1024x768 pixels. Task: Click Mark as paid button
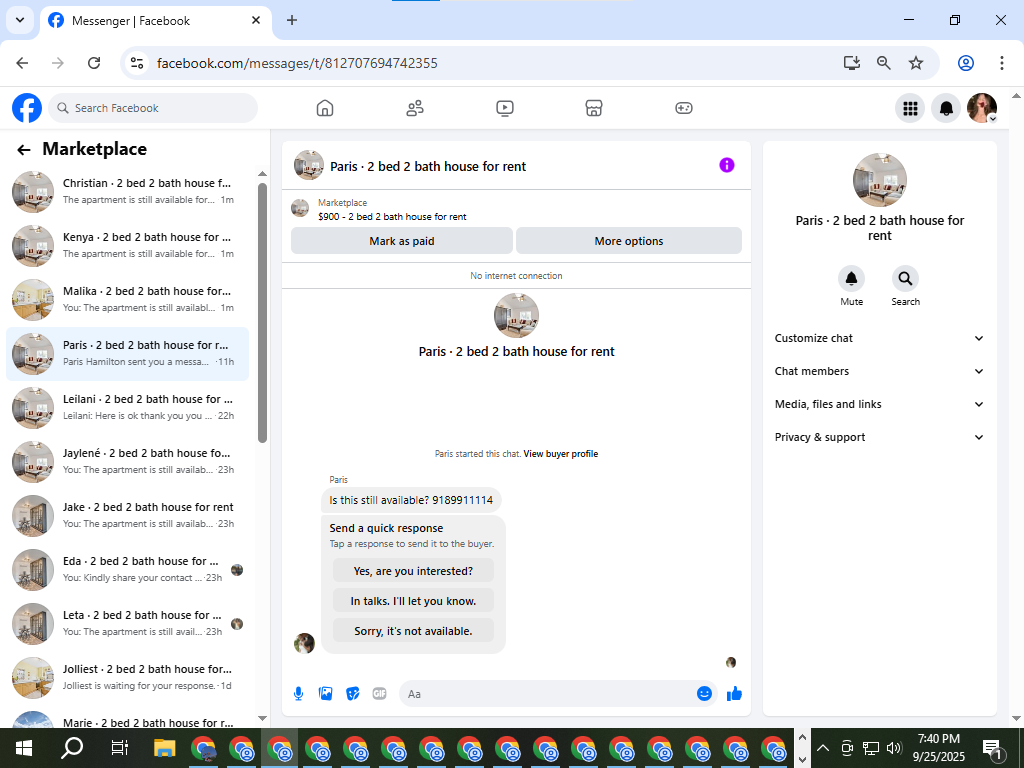coord(402,241)
